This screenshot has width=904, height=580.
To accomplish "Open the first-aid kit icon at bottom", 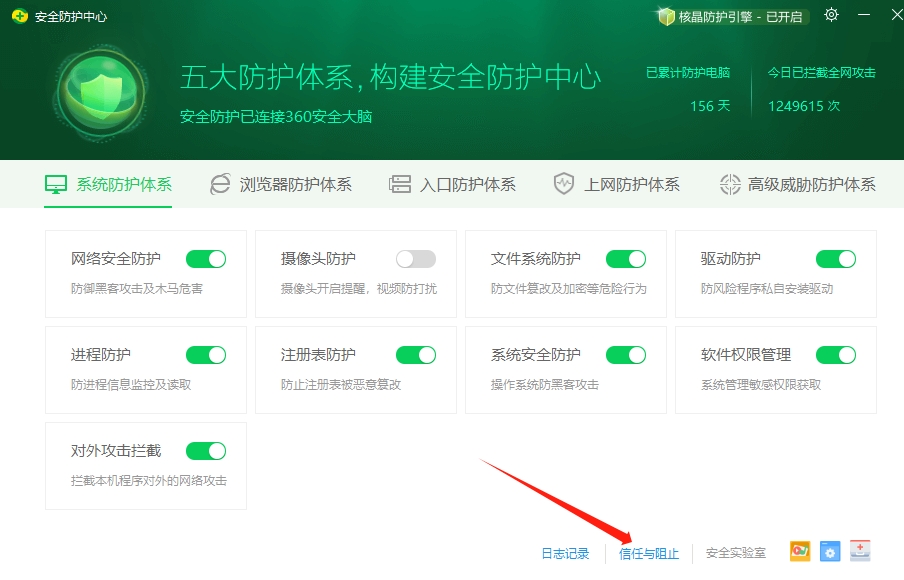I will pyautogui.click(x=860, y=551).
